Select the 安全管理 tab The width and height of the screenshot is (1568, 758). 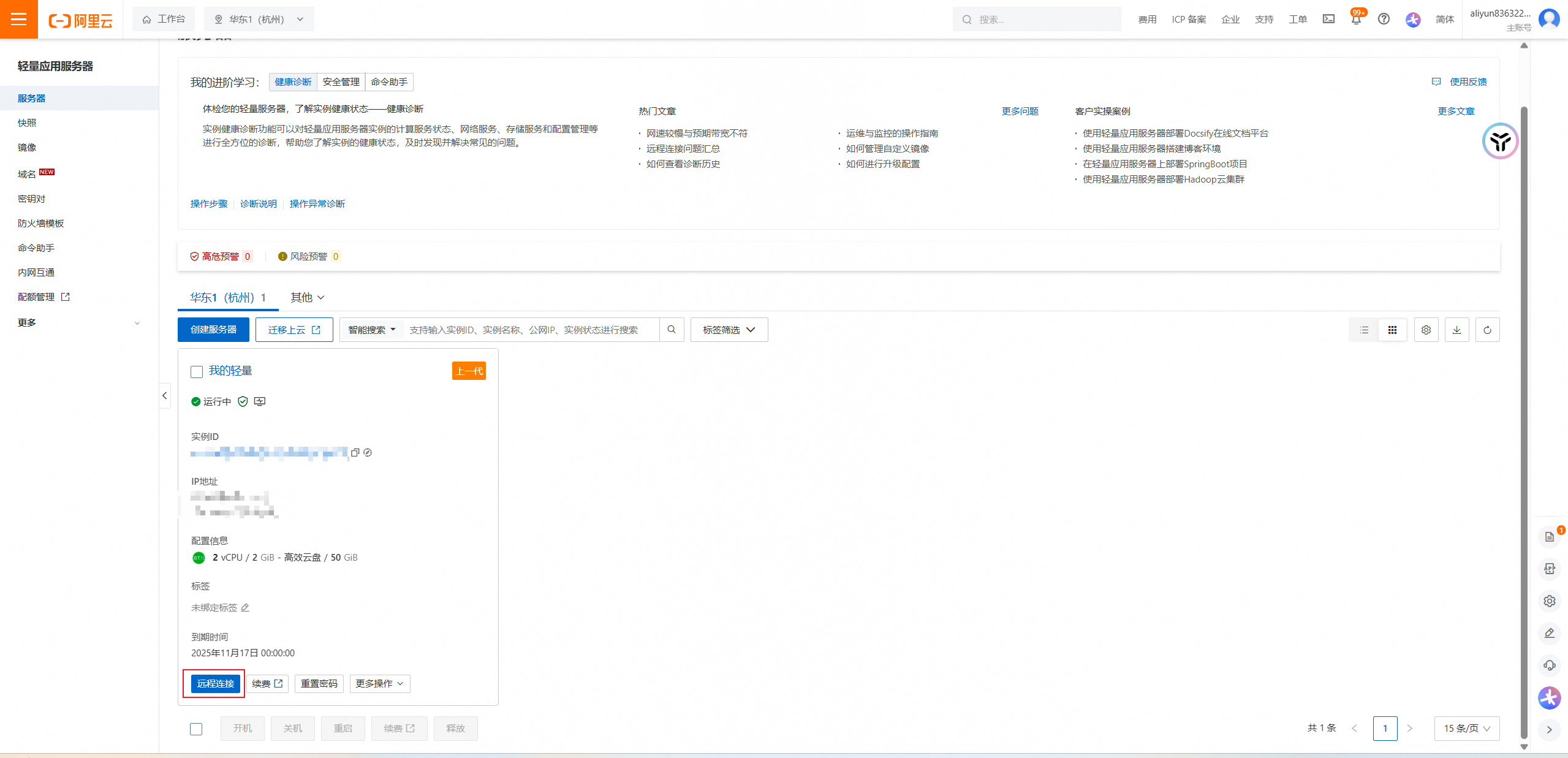click(341, 82)
